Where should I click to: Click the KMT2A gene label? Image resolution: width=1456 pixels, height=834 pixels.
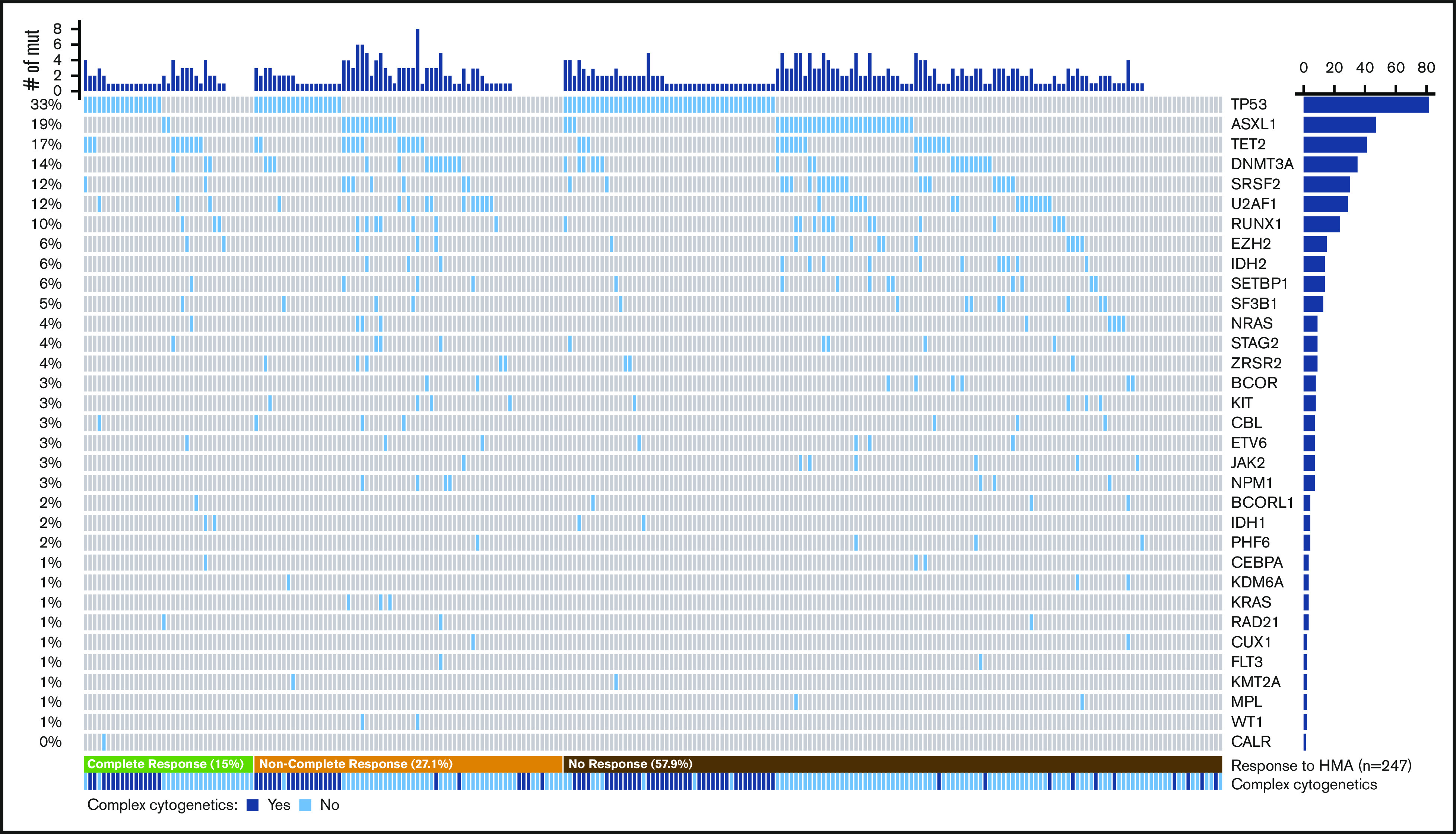pos(1256,682)
